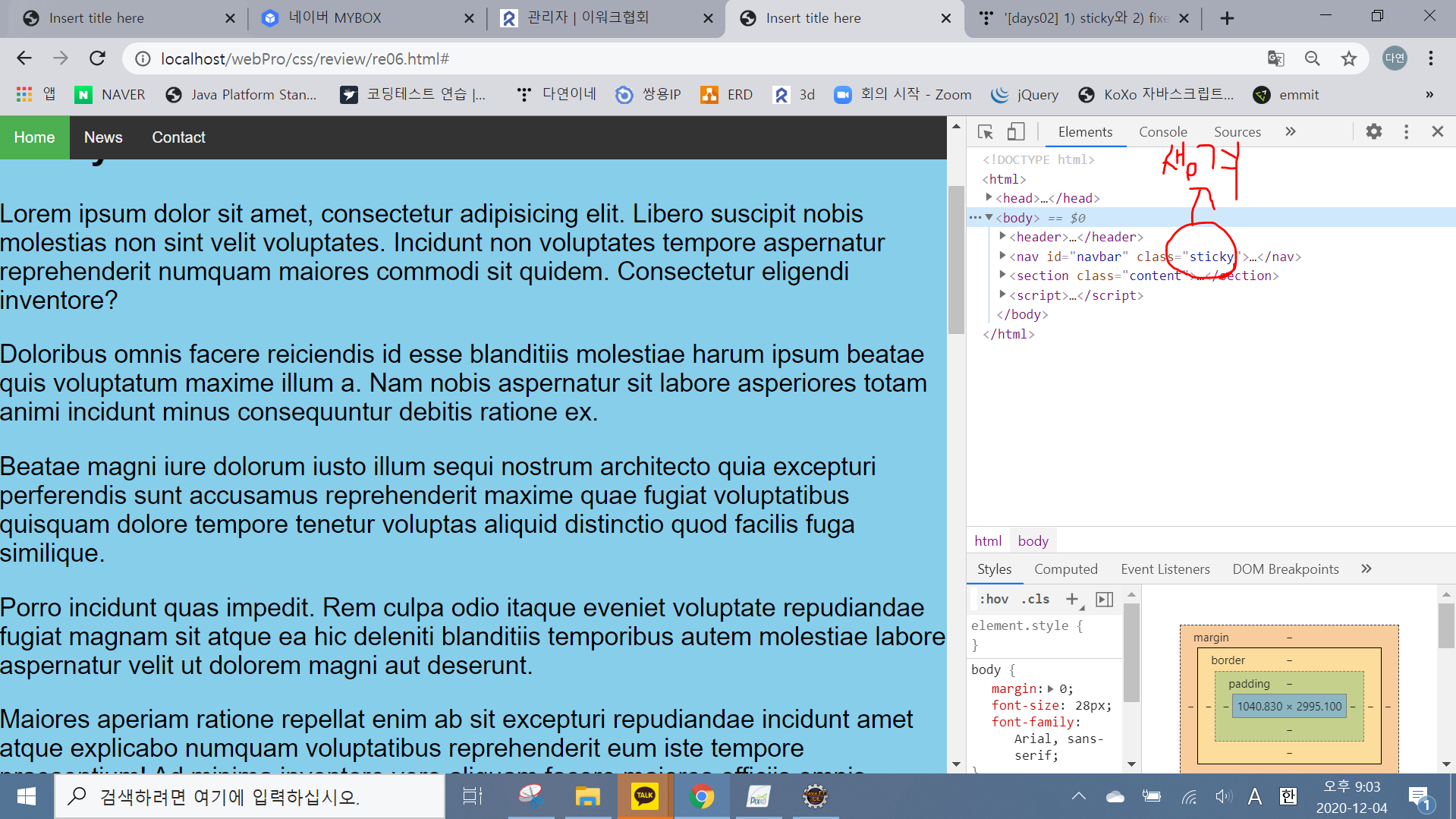The height and width of the screenshot is (819, 1456).
Task: Click the Styles pane scrollbar thumb
Action: coord(1131,652)
